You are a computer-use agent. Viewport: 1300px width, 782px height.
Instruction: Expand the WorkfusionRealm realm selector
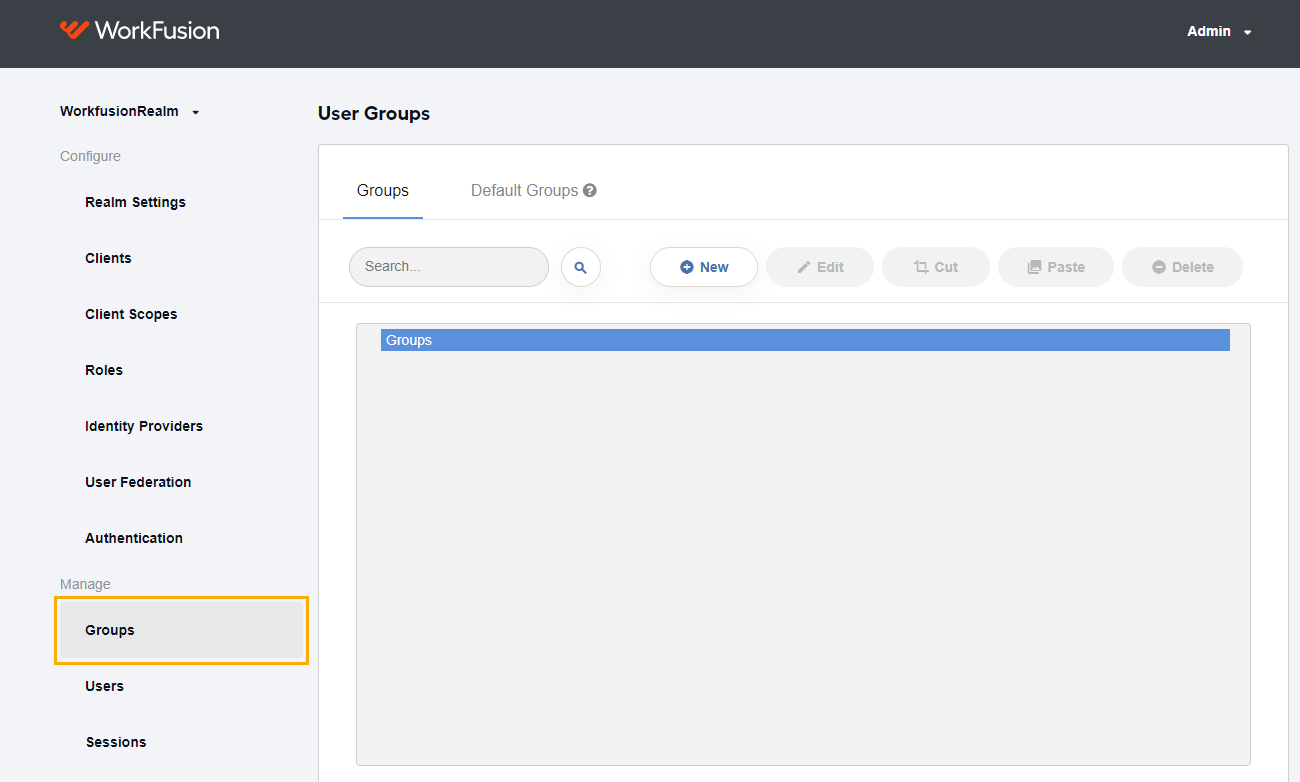[x=130, y=111]
